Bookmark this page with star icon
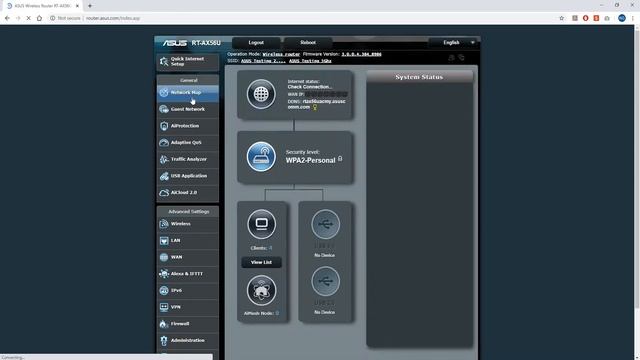 tap(562, 18)
